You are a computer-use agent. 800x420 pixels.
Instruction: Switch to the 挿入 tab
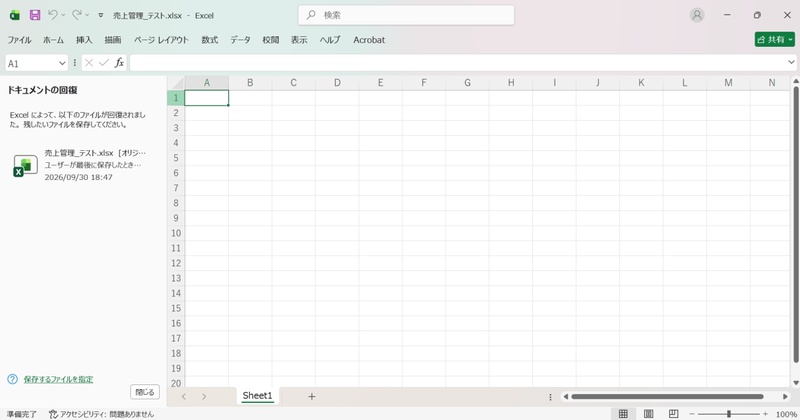coord(84,40)
